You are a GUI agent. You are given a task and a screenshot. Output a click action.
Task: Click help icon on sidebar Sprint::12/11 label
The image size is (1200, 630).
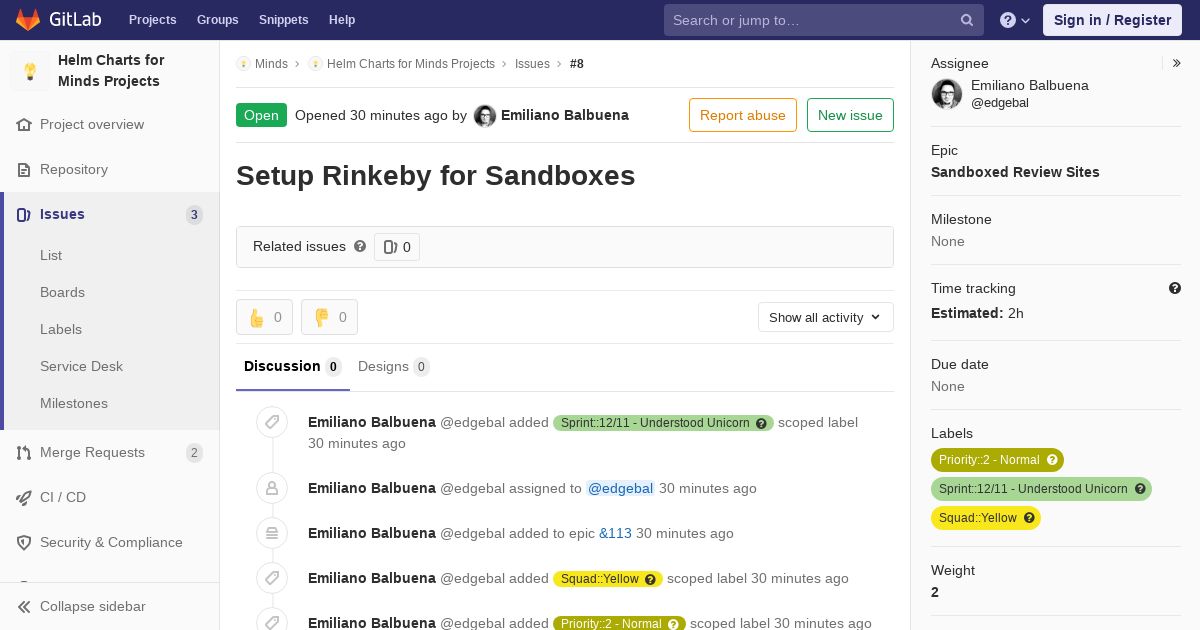1140,489
